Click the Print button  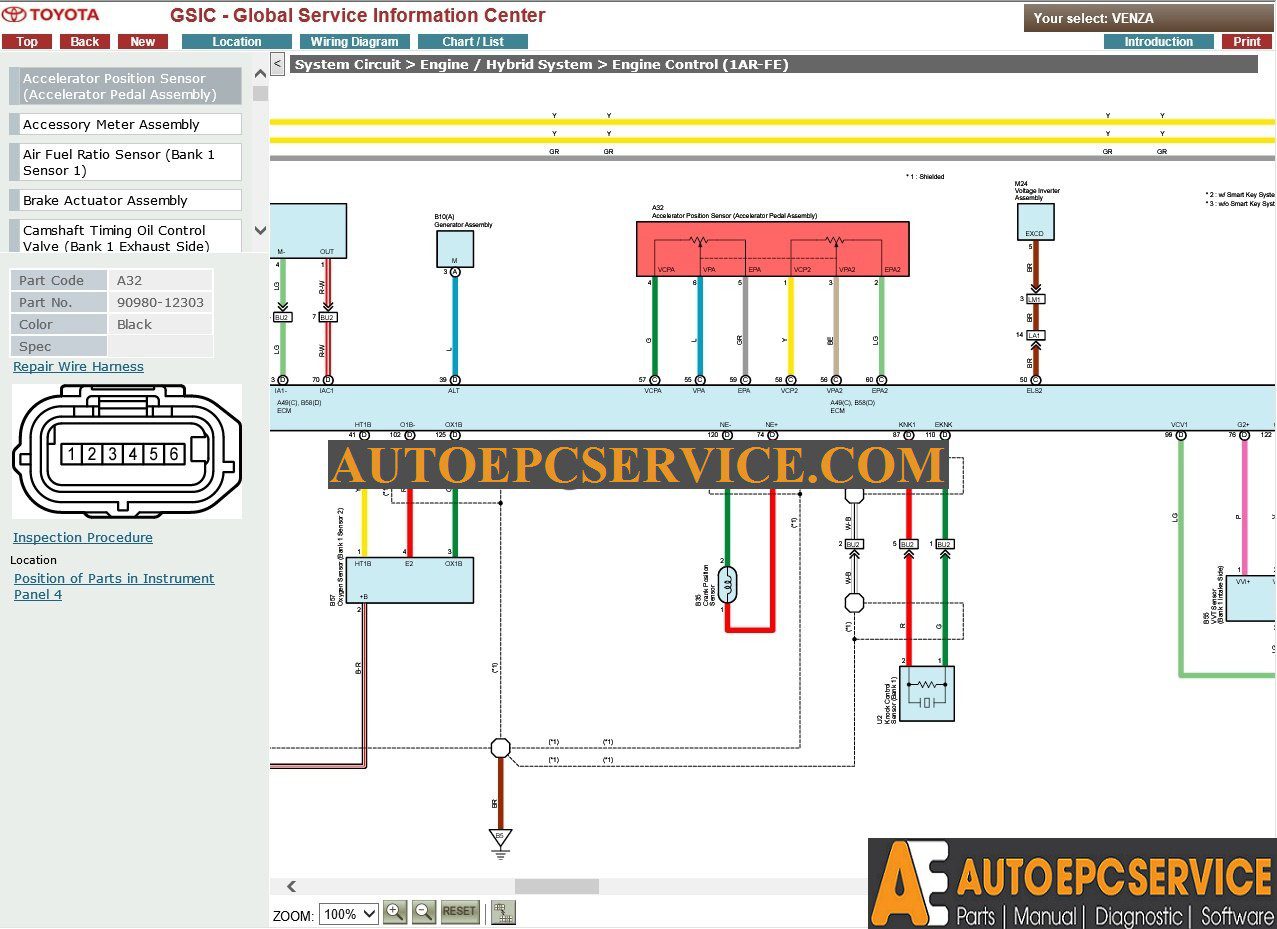coord(1246,42)
